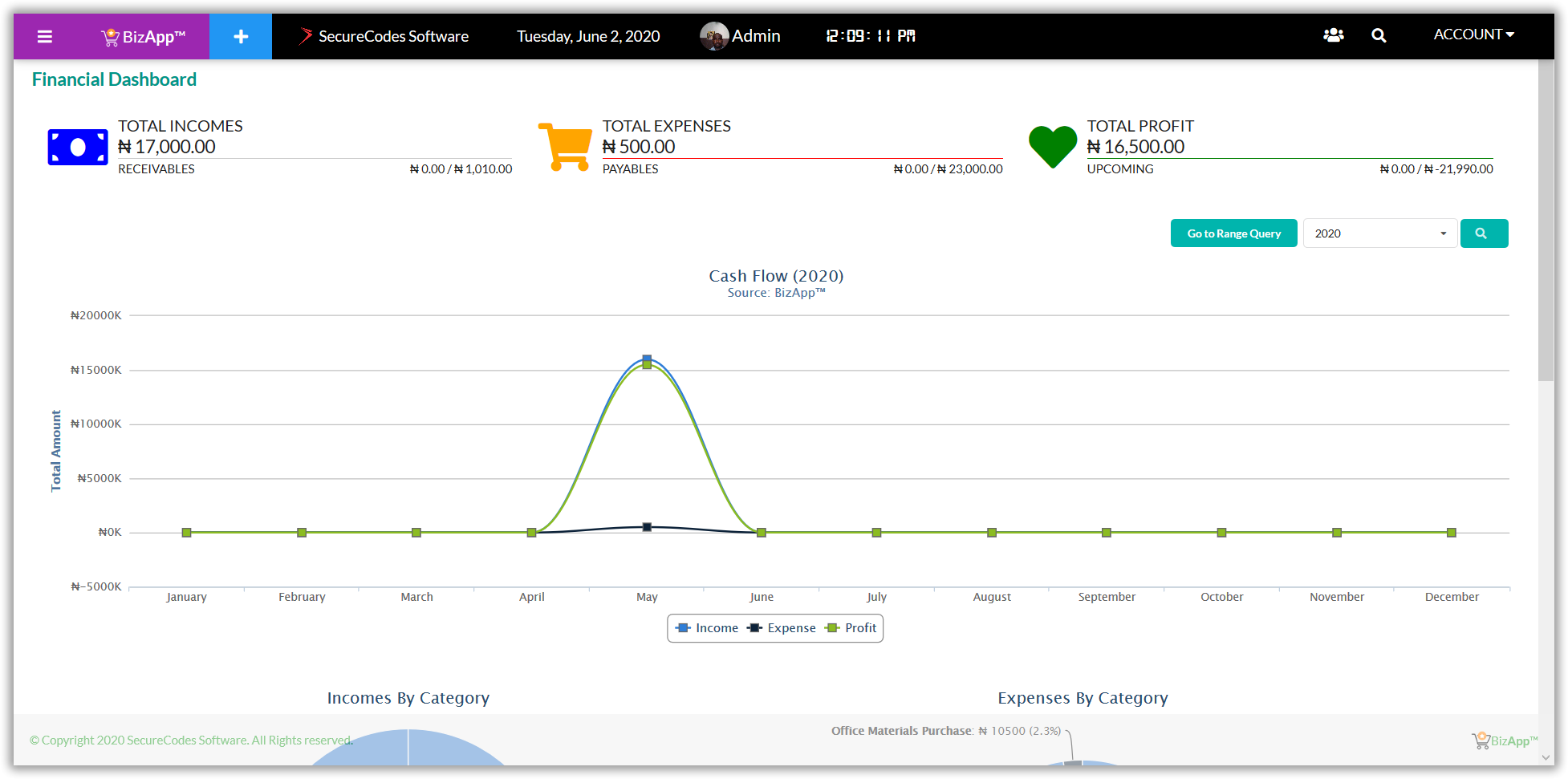Image resolution: width=1568 pixels, height=779 pixels.
Task: Click the BizApp footer logo link
Action: (x=1505, y=740)
